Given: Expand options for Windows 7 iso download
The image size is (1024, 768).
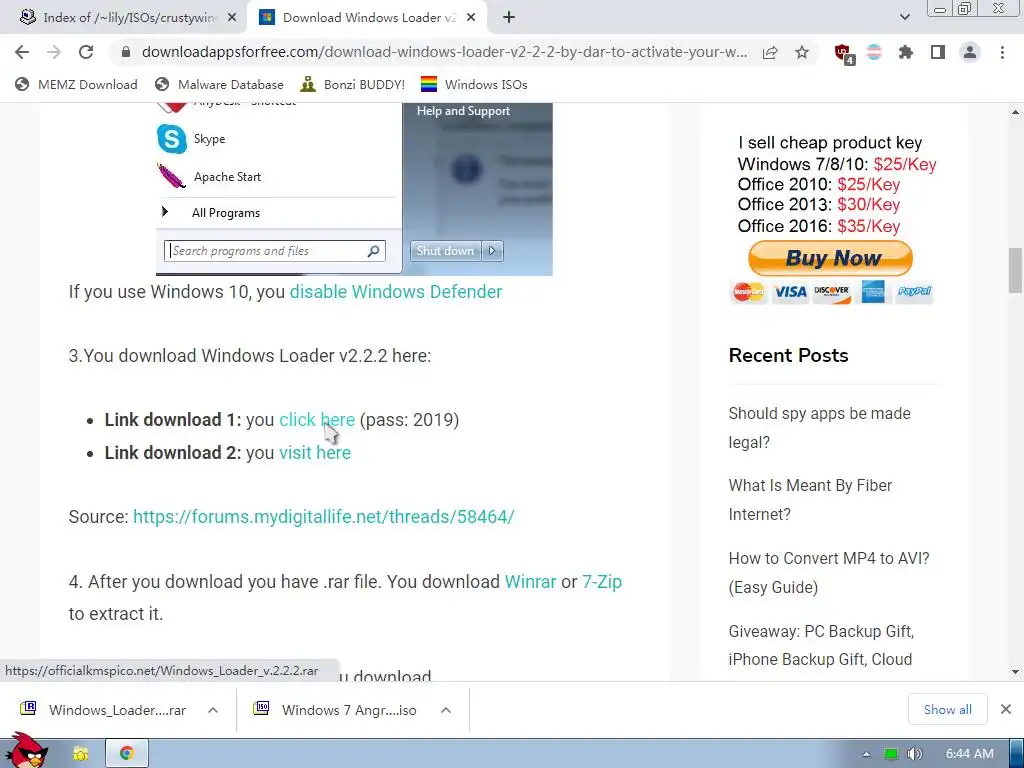Looking at the screenshot, I should point(446,710).
